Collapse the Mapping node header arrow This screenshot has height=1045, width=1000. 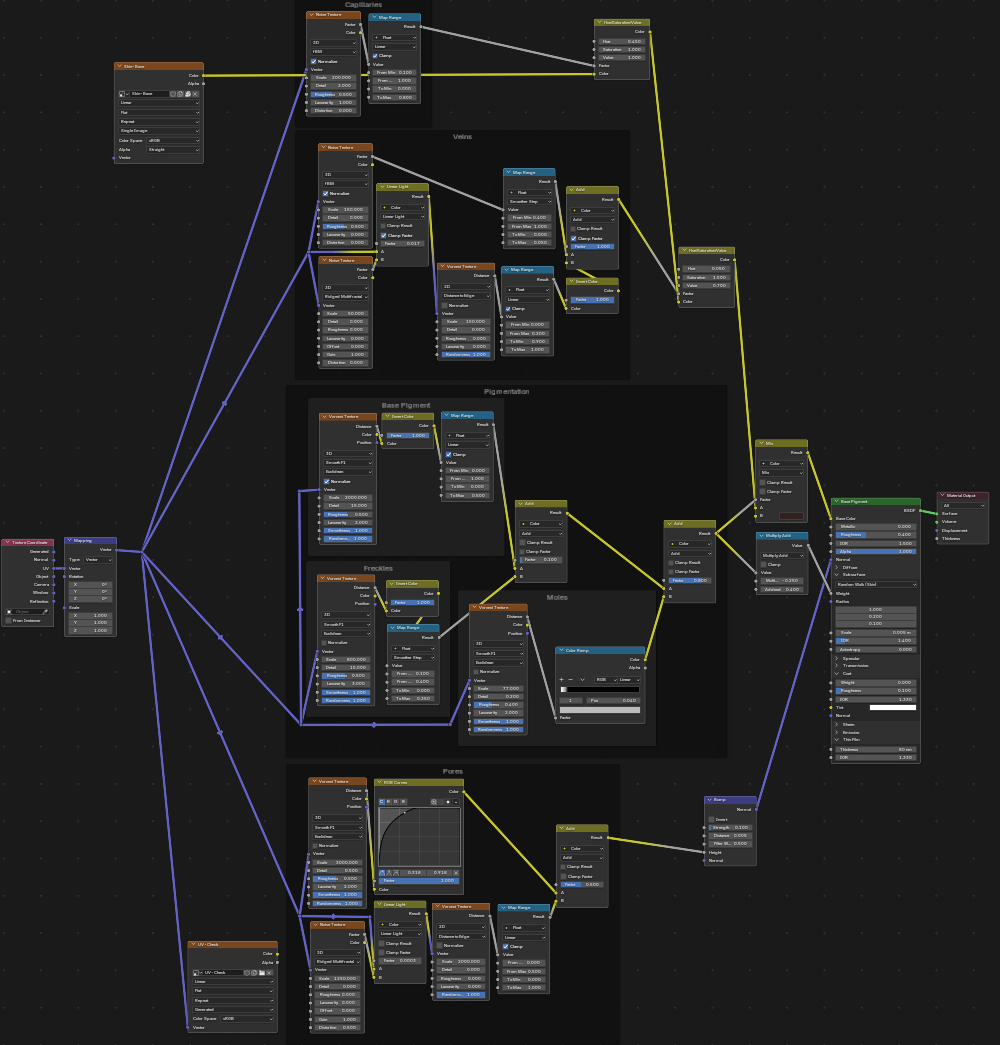pyautogui.click(x=69, y=540)
